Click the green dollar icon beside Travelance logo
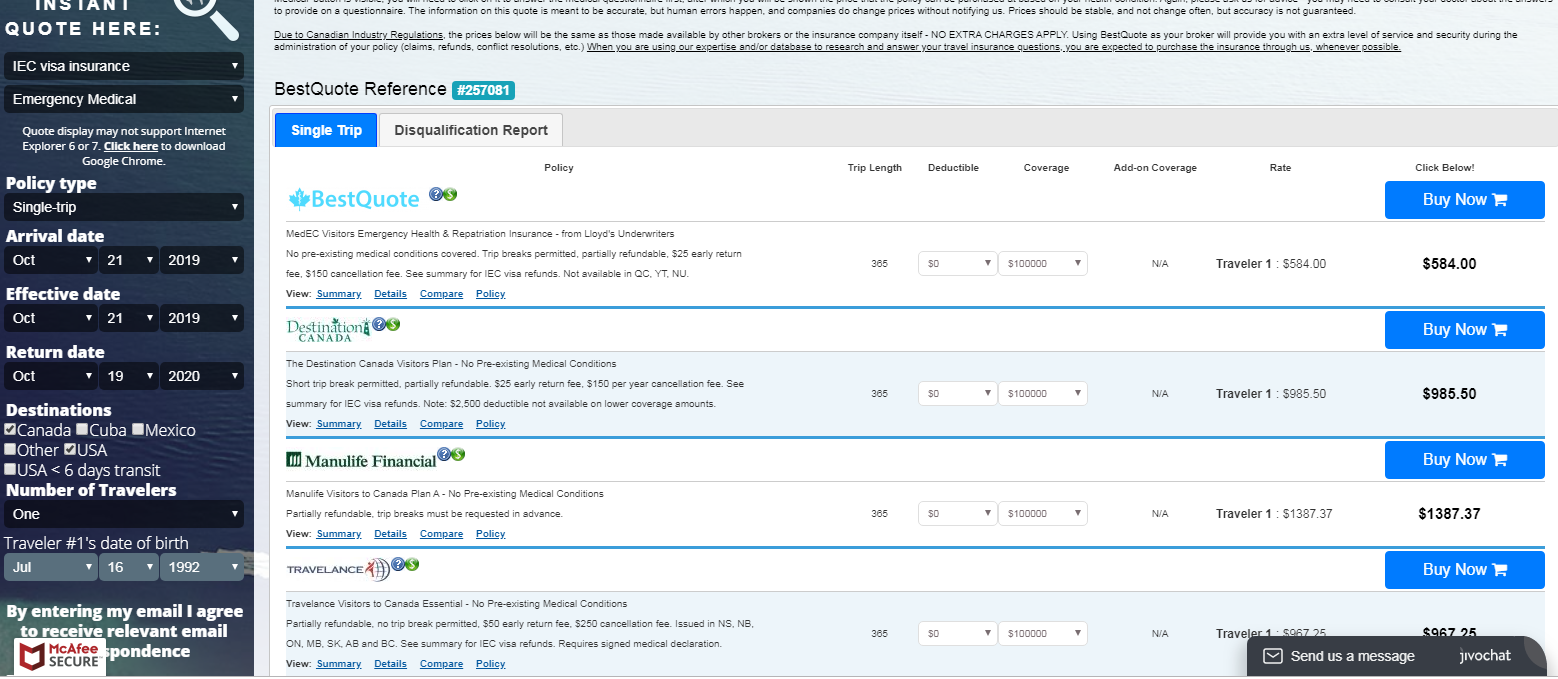 pos(412,564)
